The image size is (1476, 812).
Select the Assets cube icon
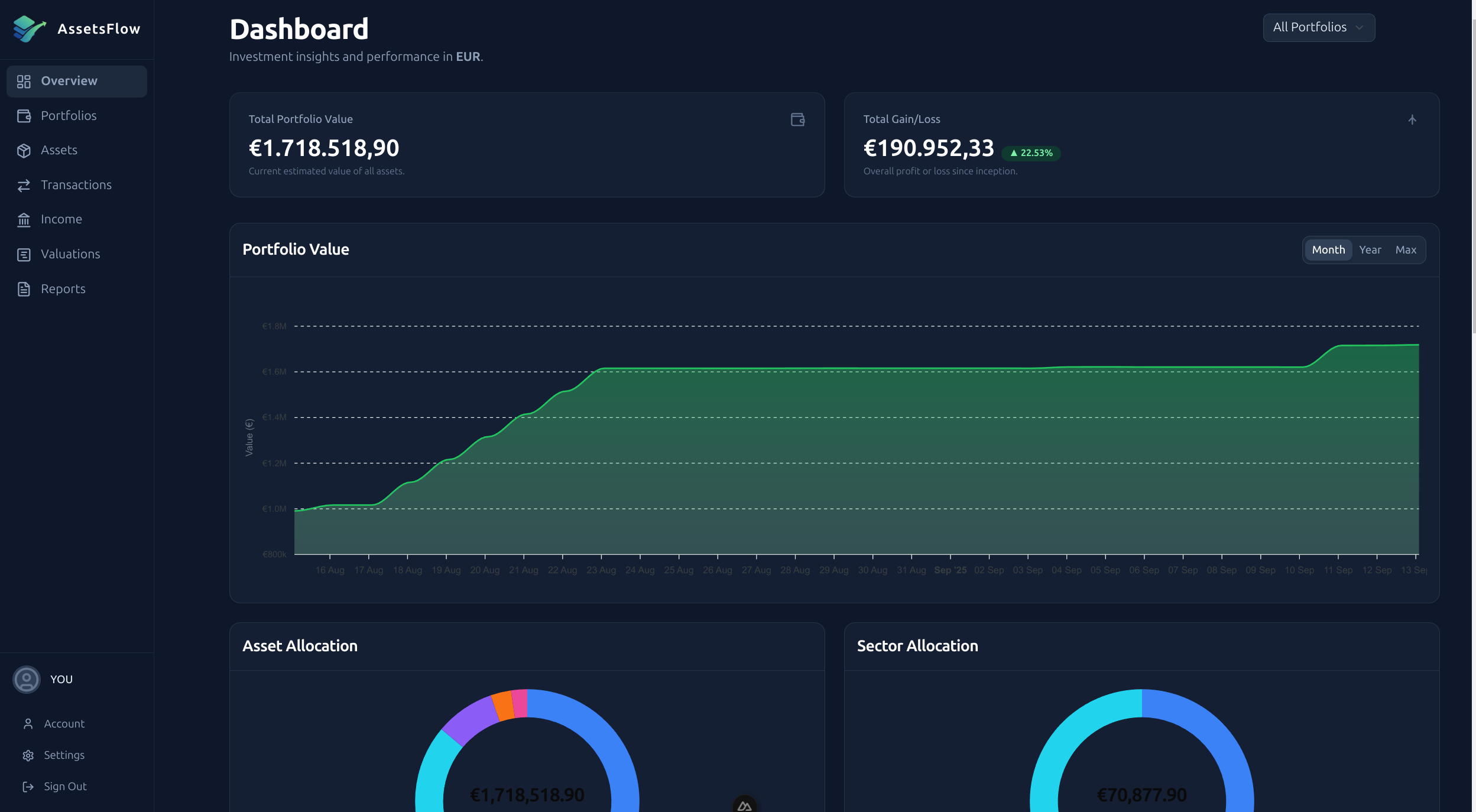pyautogui.click(x=24, y=150)
